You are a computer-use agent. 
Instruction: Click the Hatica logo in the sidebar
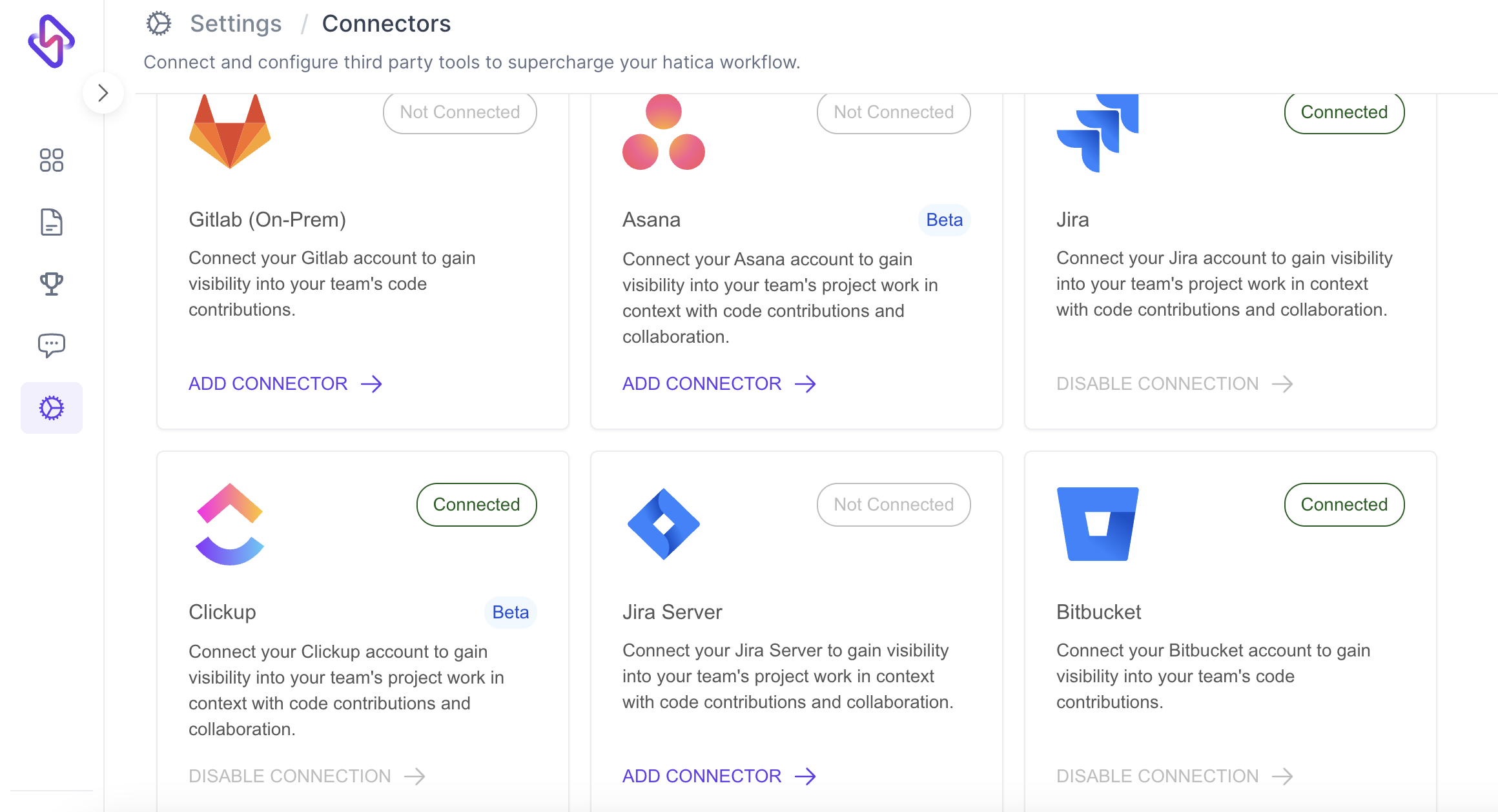click(x=50, y=41)
